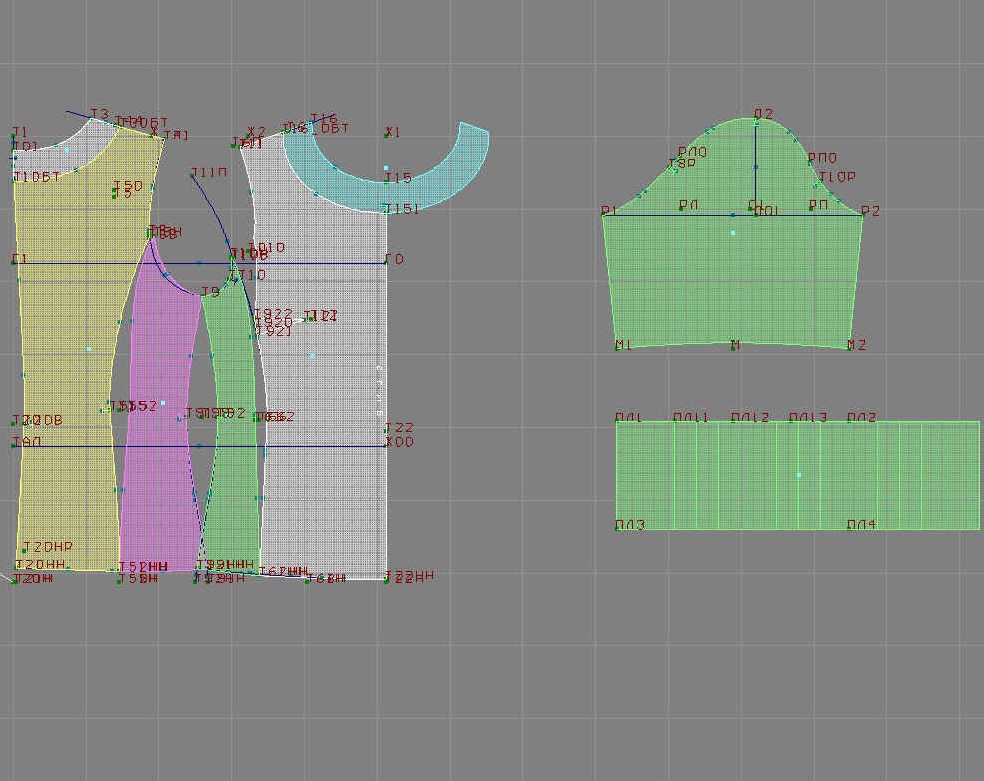
Task: Select point X1 at top right of front
Action: coord(387,134)
